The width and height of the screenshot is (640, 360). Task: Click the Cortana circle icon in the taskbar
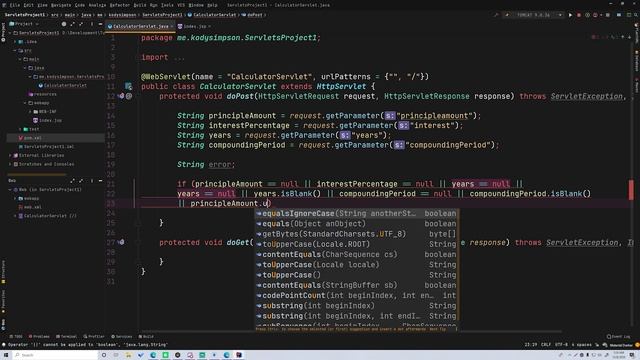pyautogui.click(x=104, y=355)
